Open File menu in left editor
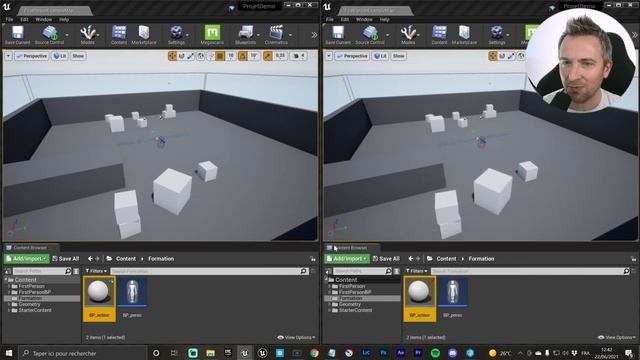 pyautogui.click(x=9, y=19)
